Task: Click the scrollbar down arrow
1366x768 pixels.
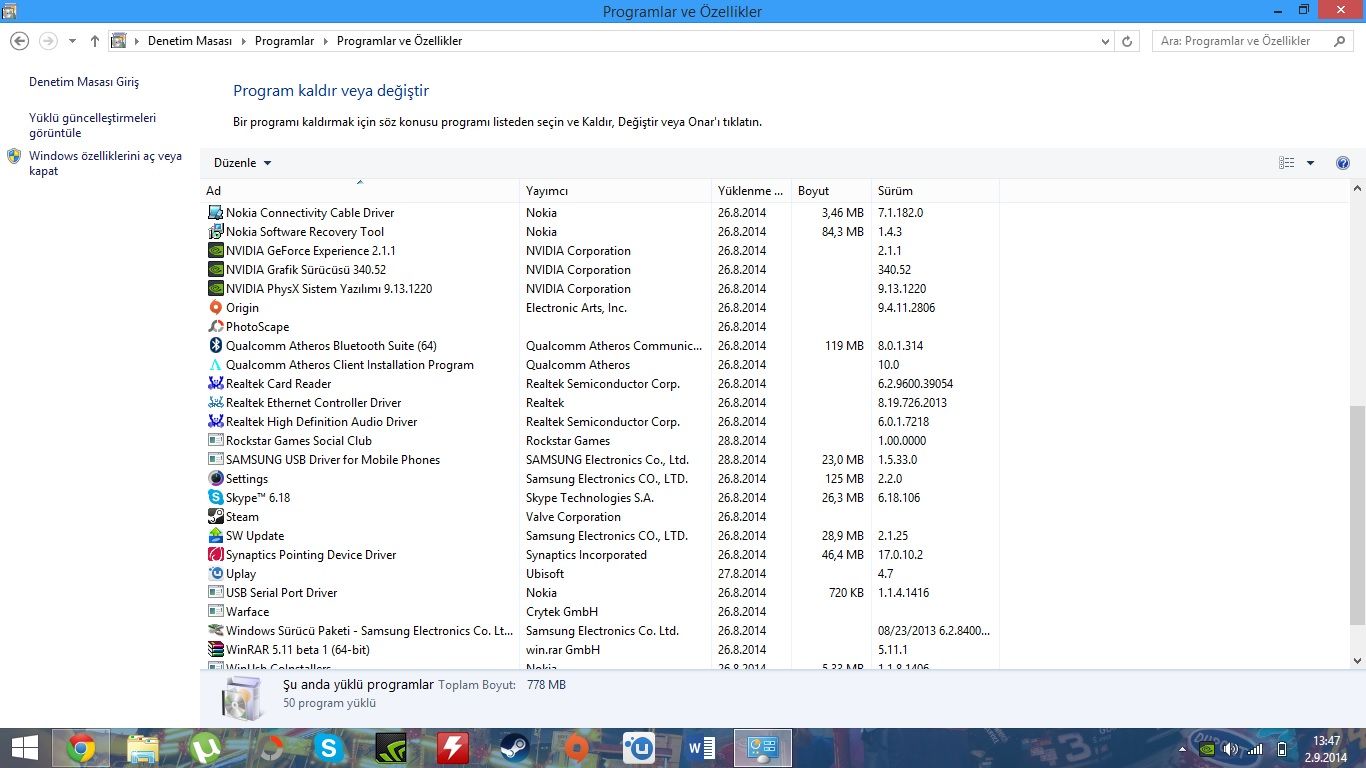Action: [1357, 660]
